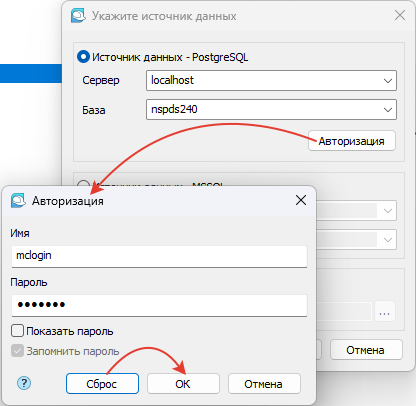This screenshot has width=416, height=406.
Task: Click the app icon in Укажите источник данных title
Action: (x=78, y=16)
